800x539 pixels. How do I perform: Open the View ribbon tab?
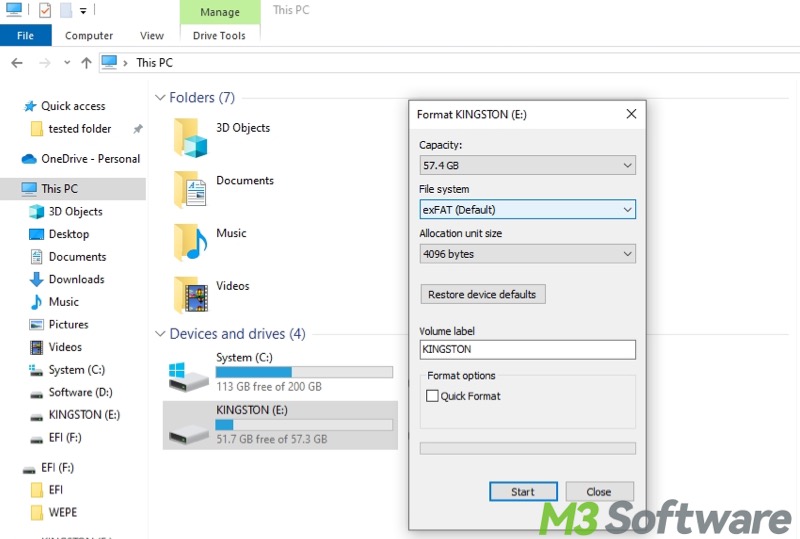[x=152, y=36]
